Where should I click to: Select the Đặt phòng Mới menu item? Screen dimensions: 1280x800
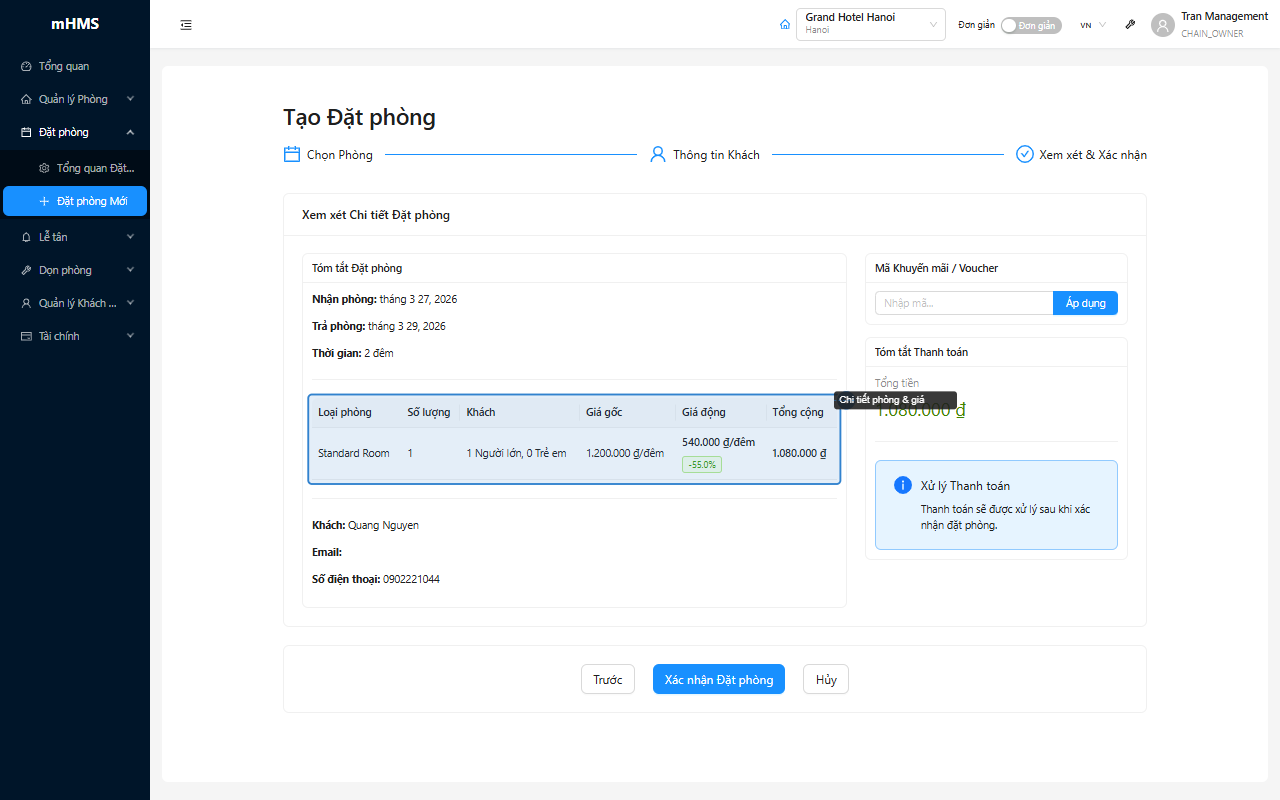pyautogui.click(x=75, y=201)
